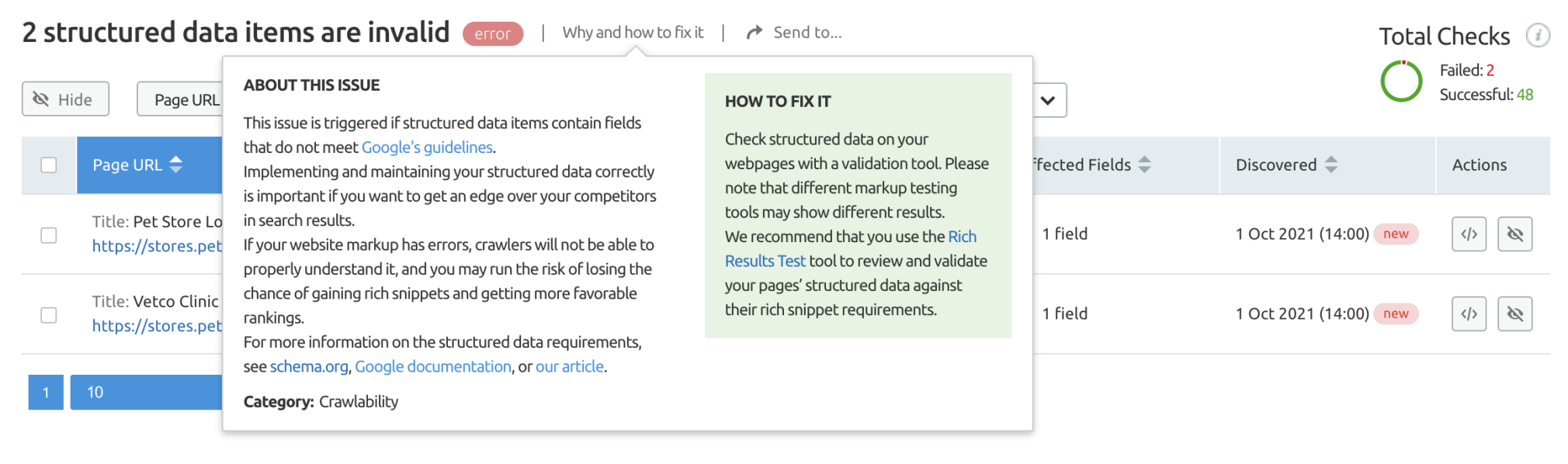Open the 10 per page selector
This screenshot has width=1568, height=464.
(x=146, y=392)
